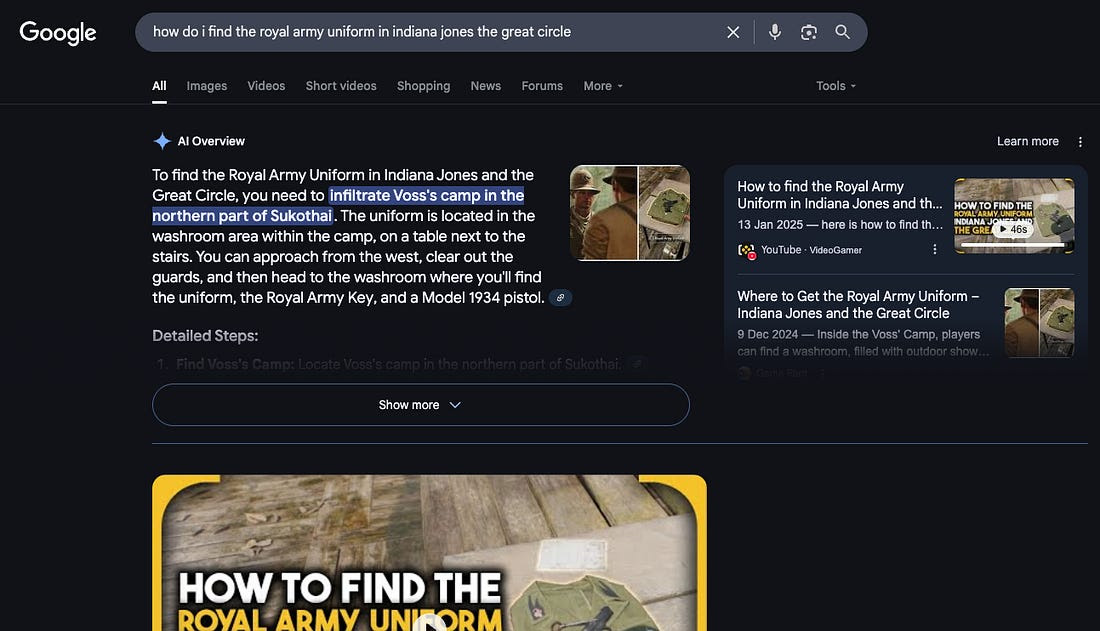
Task: Start voice search with microphone icon
Action: click(774, 32)
